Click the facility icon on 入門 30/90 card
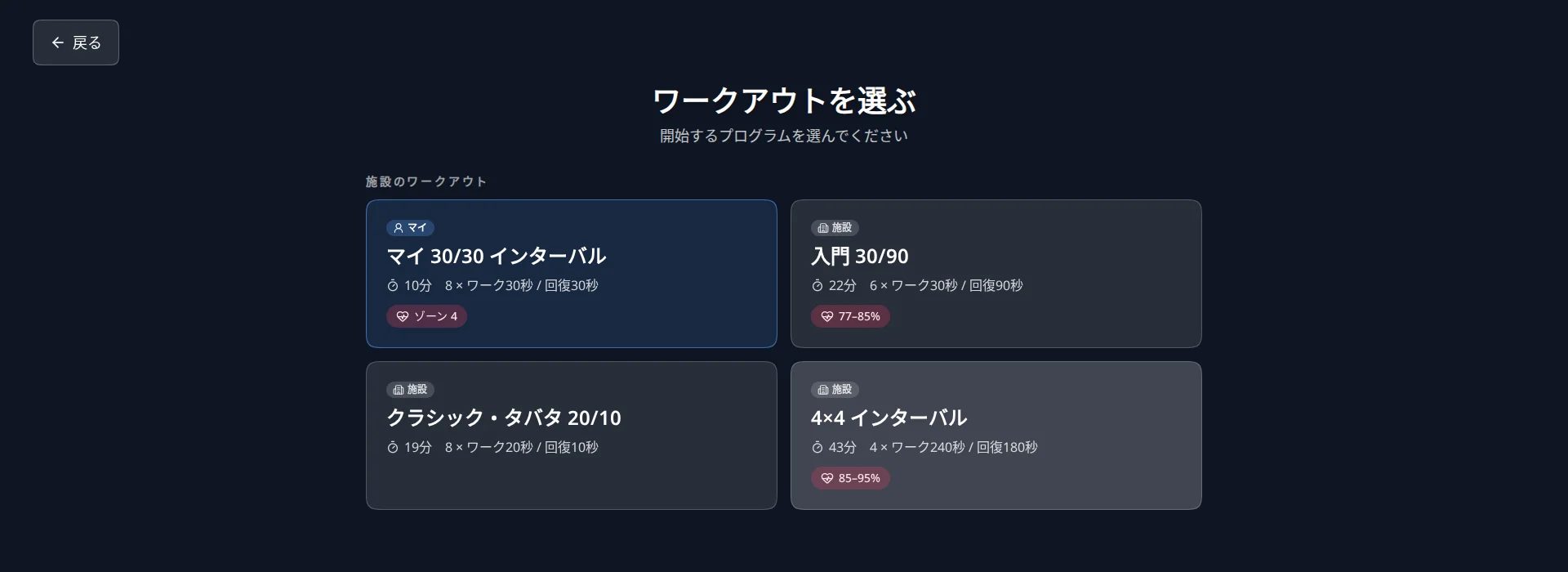The width and height of the screenshot is (1568, 572). [823, 228]
